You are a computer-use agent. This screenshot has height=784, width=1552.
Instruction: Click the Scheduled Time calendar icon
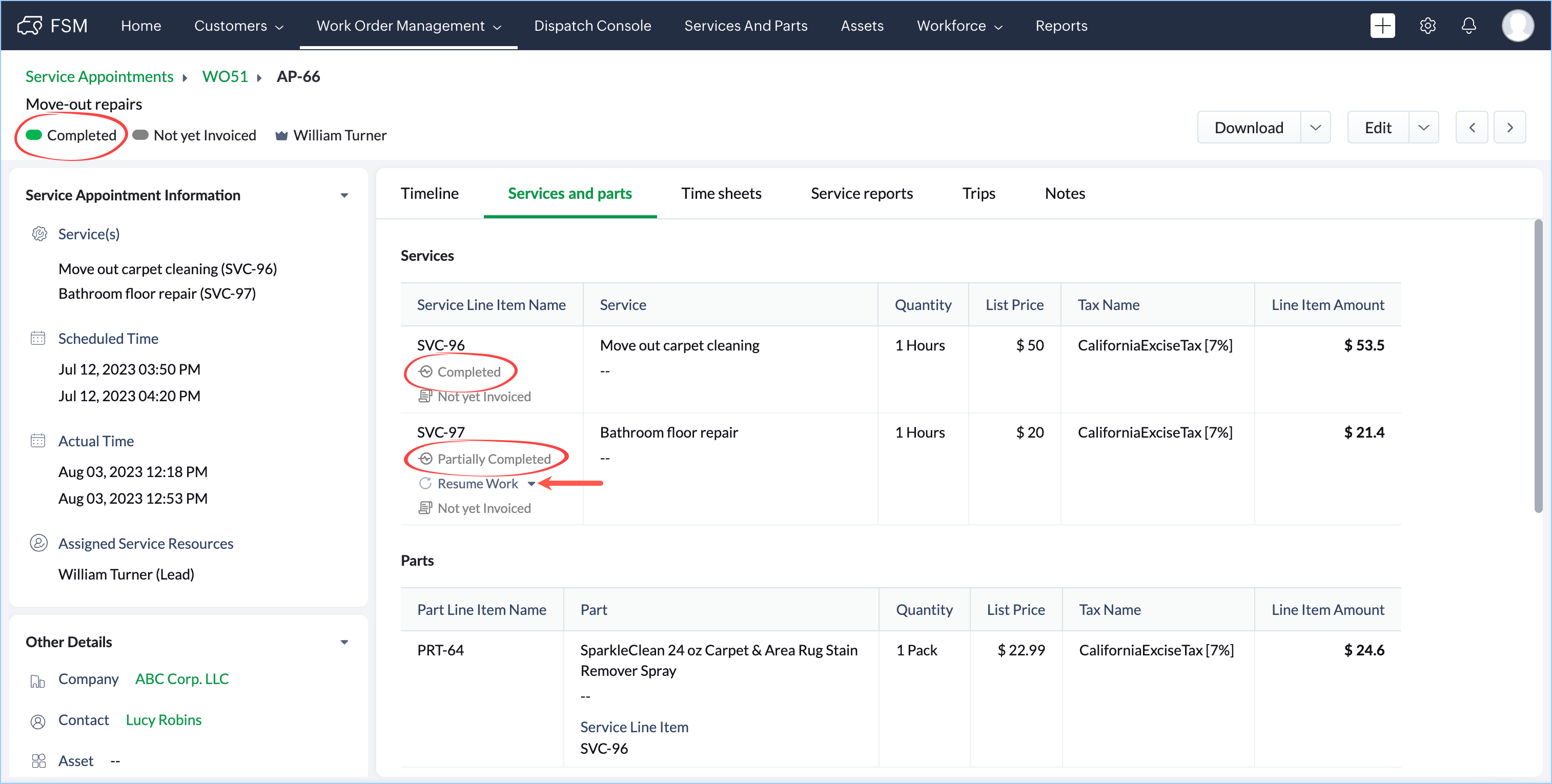(38, 338)
